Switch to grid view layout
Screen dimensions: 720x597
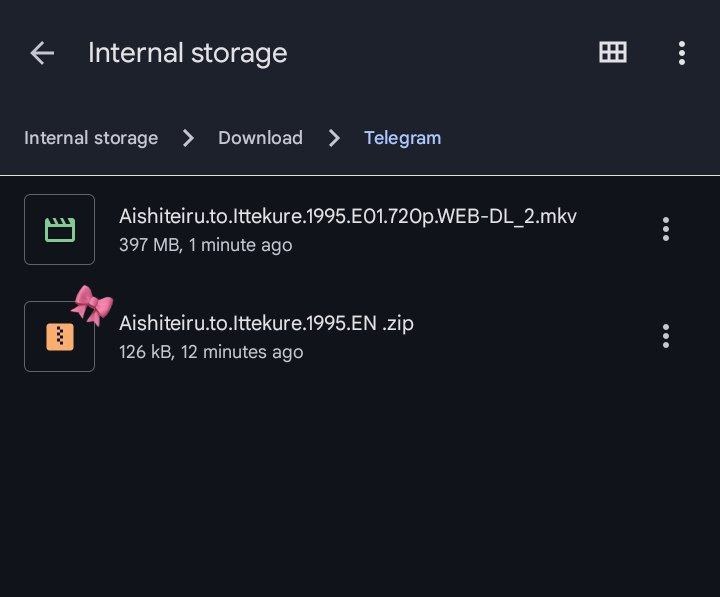tap(612, 53)
